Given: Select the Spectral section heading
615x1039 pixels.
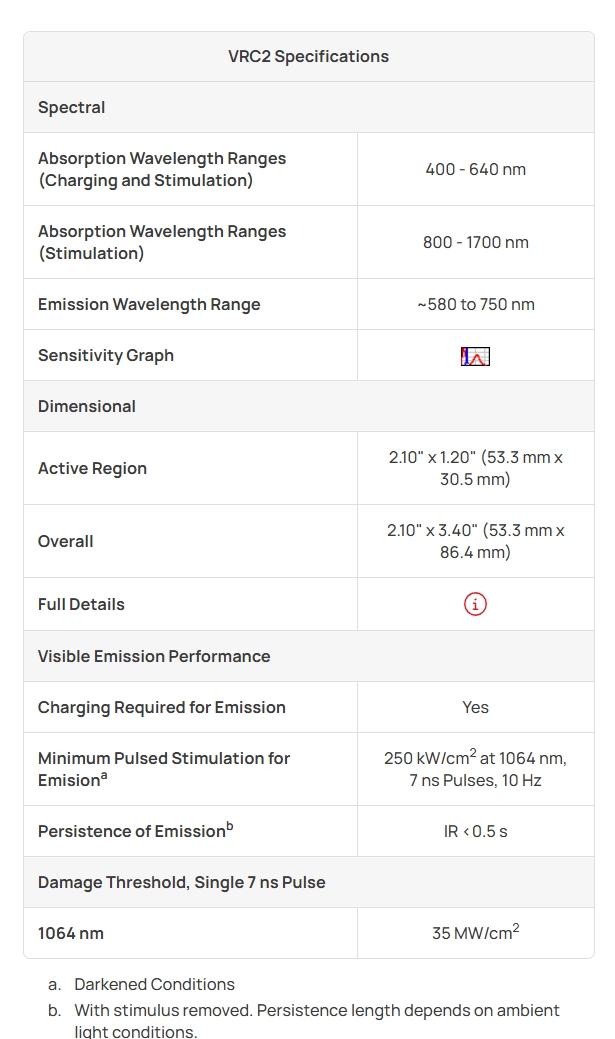Looking at the screenshot, I should 72,107.
